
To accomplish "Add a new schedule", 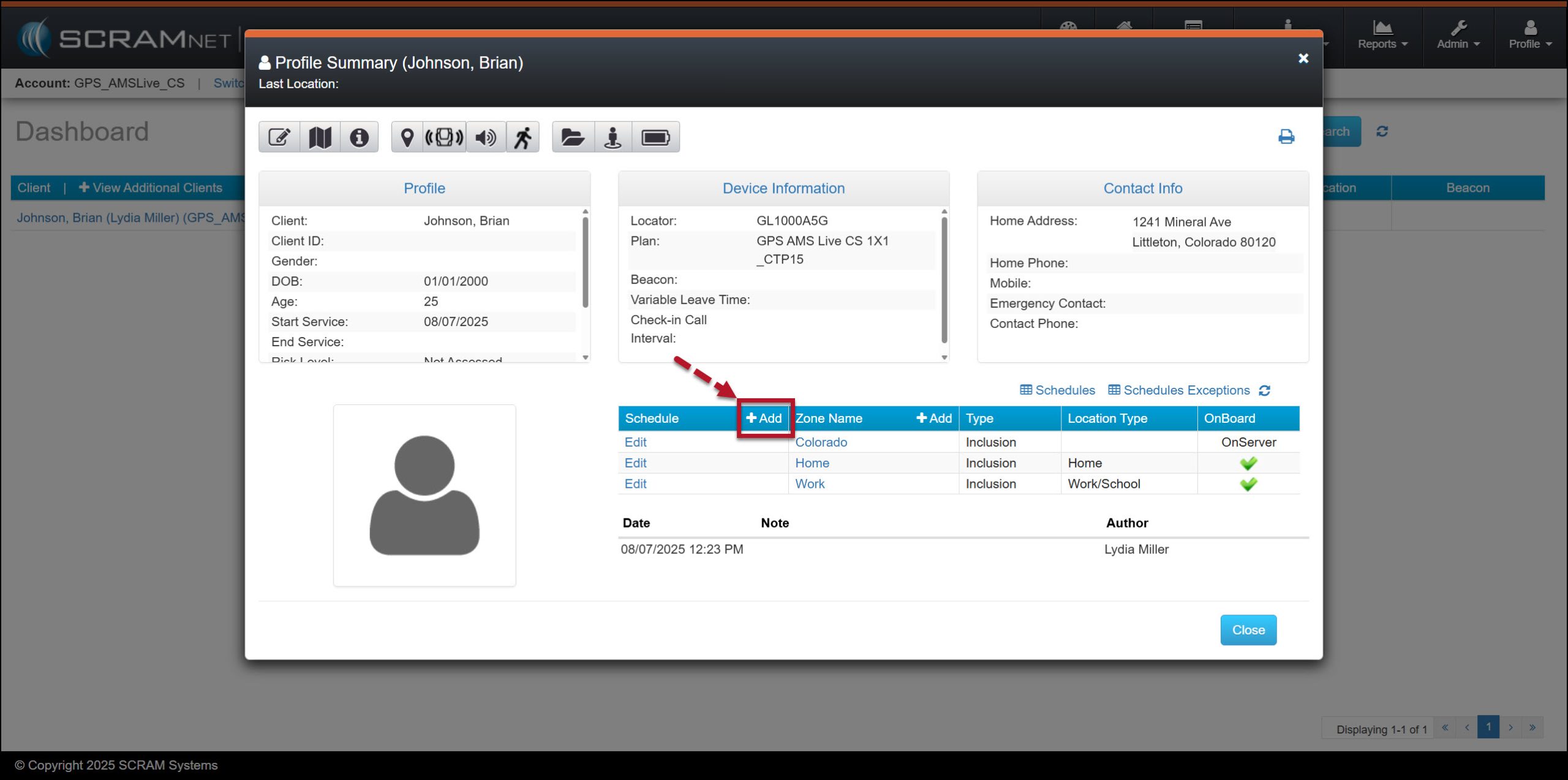I will pos(764,418).
